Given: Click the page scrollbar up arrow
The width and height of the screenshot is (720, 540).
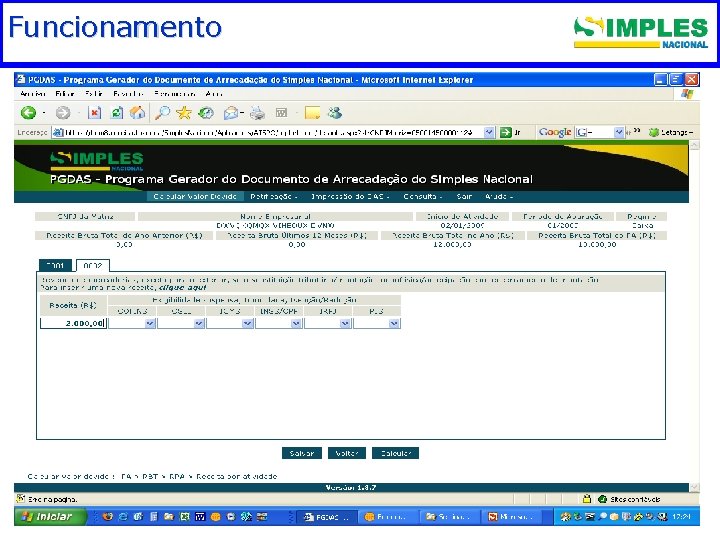Looking at the screenshot, I should click(694, 145).
